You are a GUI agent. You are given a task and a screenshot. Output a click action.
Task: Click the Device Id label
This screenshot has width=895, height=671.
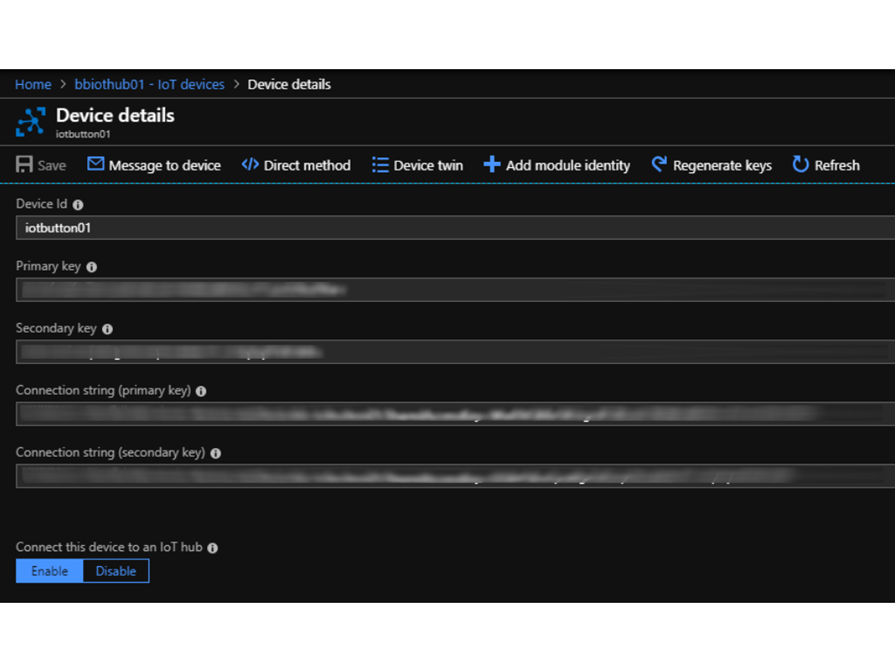pyautogui.click(x=41, y=204)
